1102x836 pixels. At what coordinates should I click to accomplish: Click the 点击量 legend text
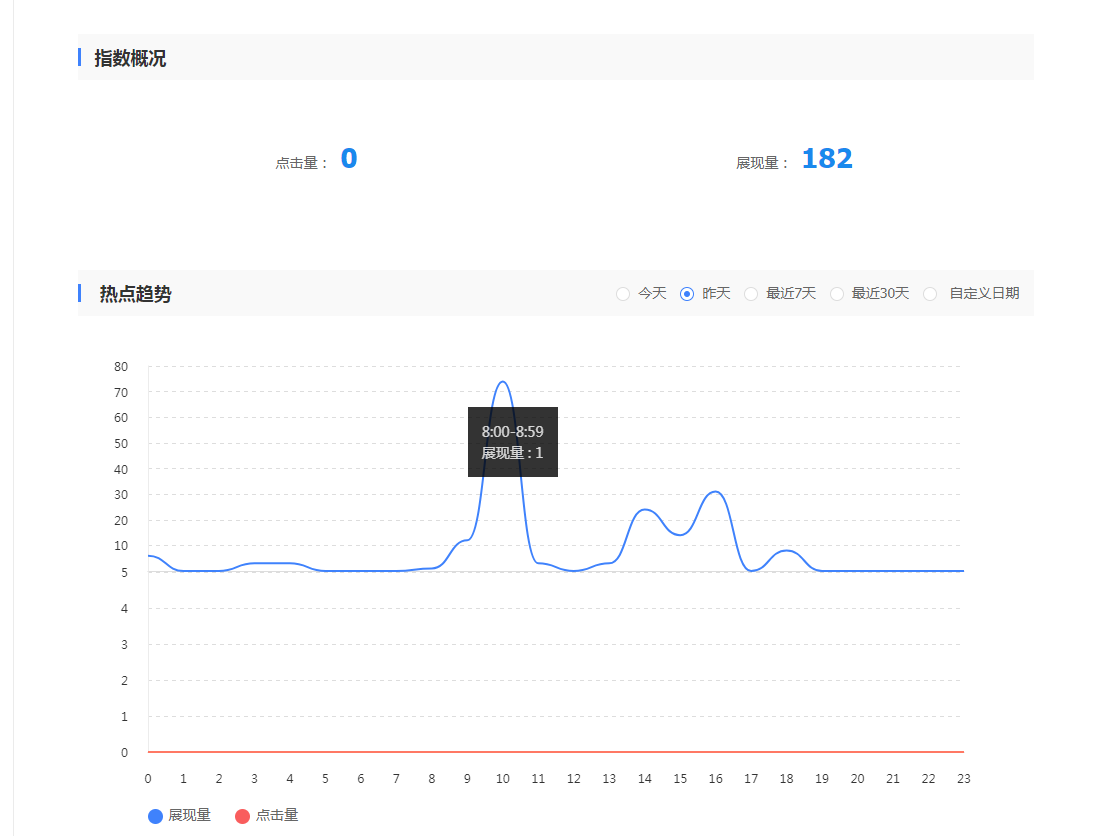point(277,815)
